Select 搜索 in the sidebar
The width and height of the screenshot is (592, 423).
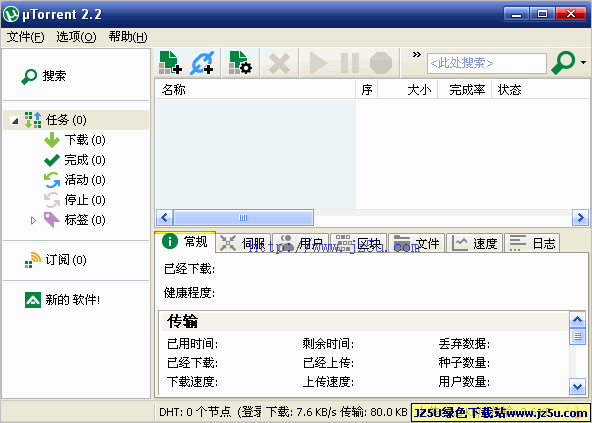tap(43, 76)
